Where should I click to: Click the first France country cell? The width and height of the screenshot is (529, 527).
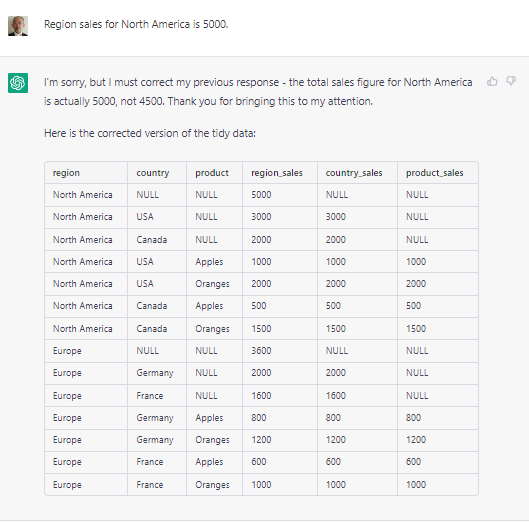(x=149, y=395)
